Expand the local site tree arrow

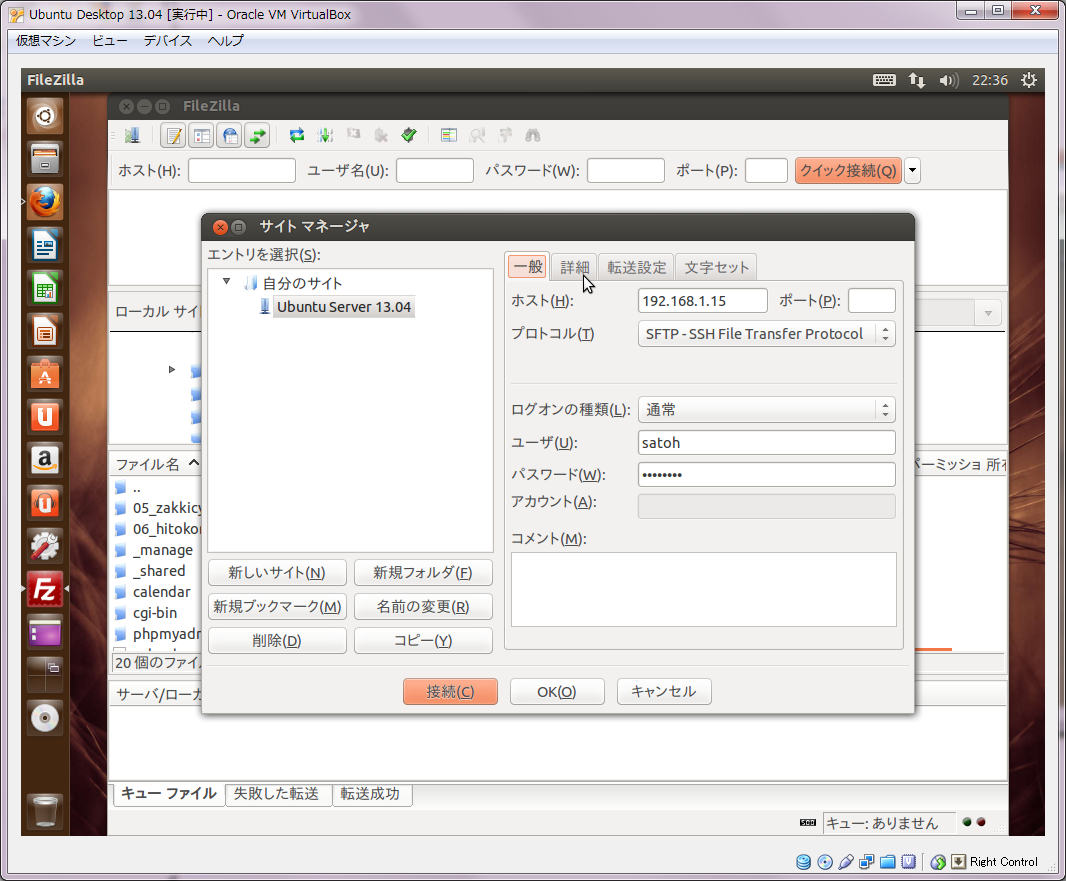point(172,369)
